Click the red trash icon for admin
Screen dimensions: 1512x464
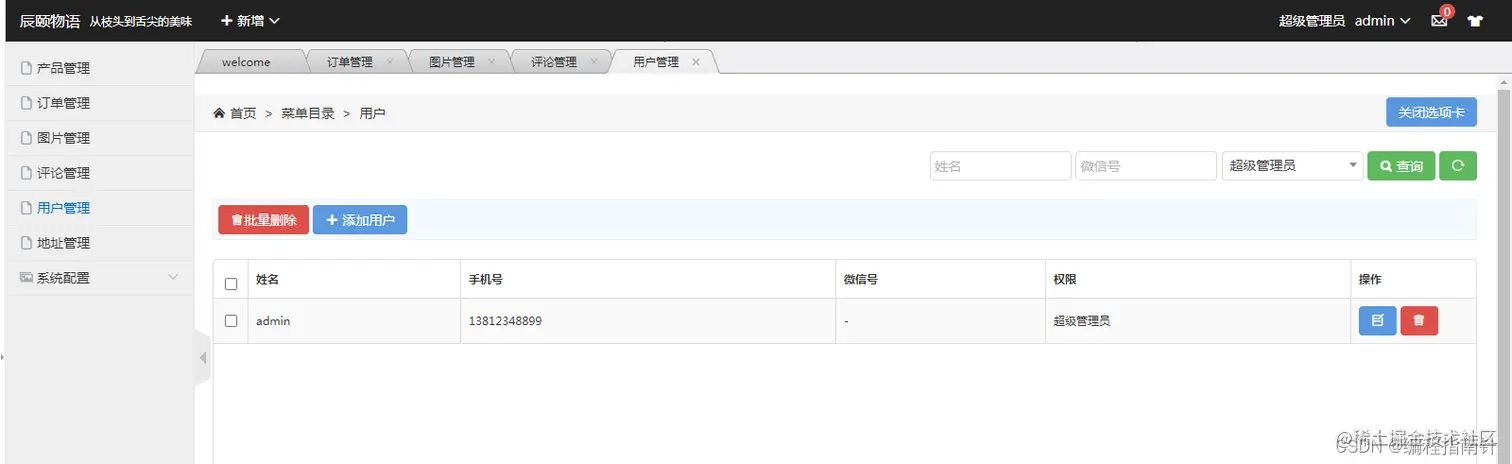1419,321
